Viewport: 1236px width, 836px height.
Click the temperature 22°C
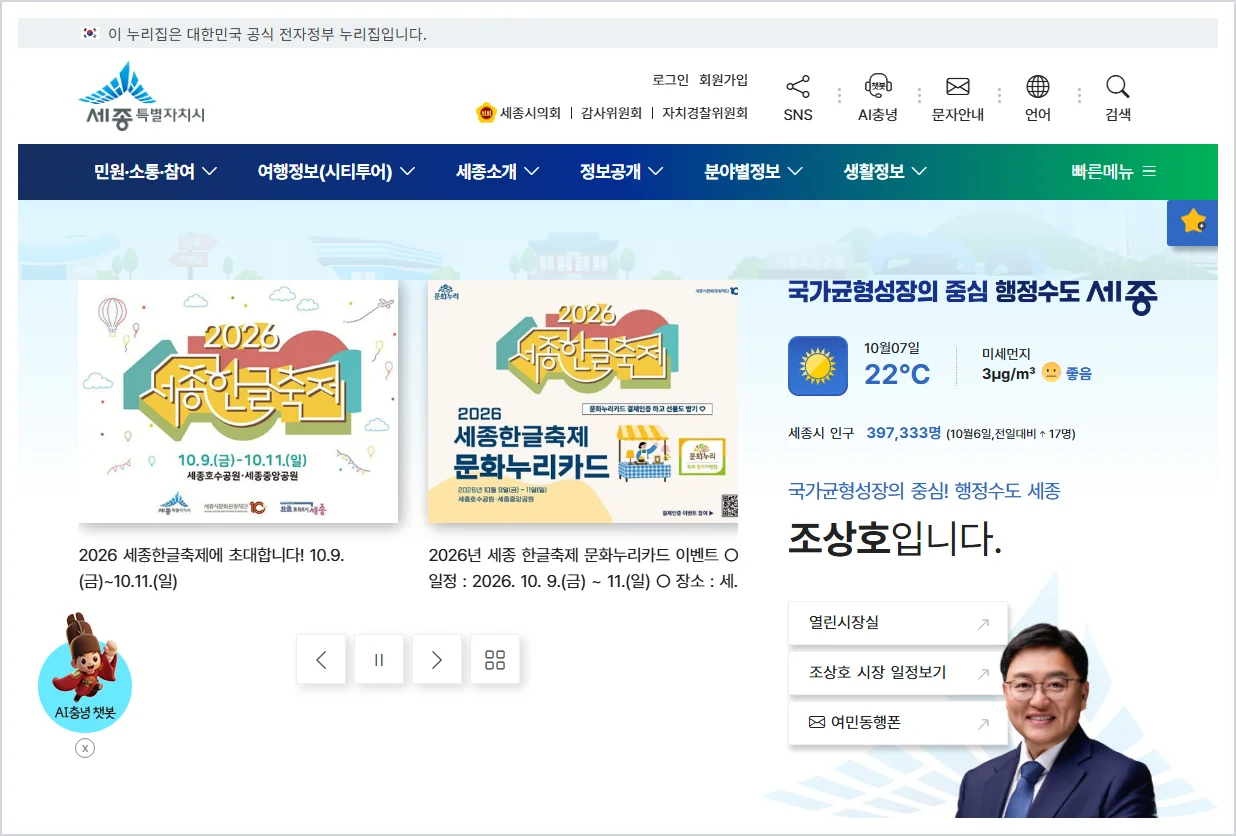(x=897, y=375)
